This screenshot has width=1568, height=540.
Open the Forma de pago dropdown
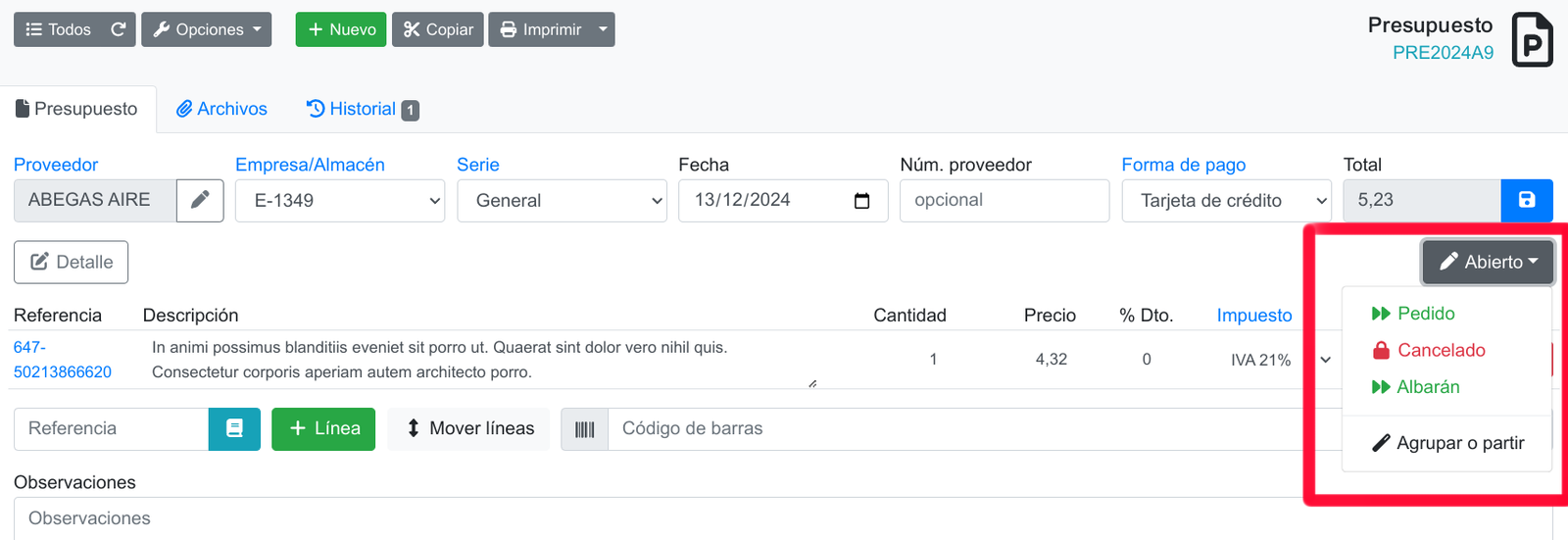tap(1226, 200)
